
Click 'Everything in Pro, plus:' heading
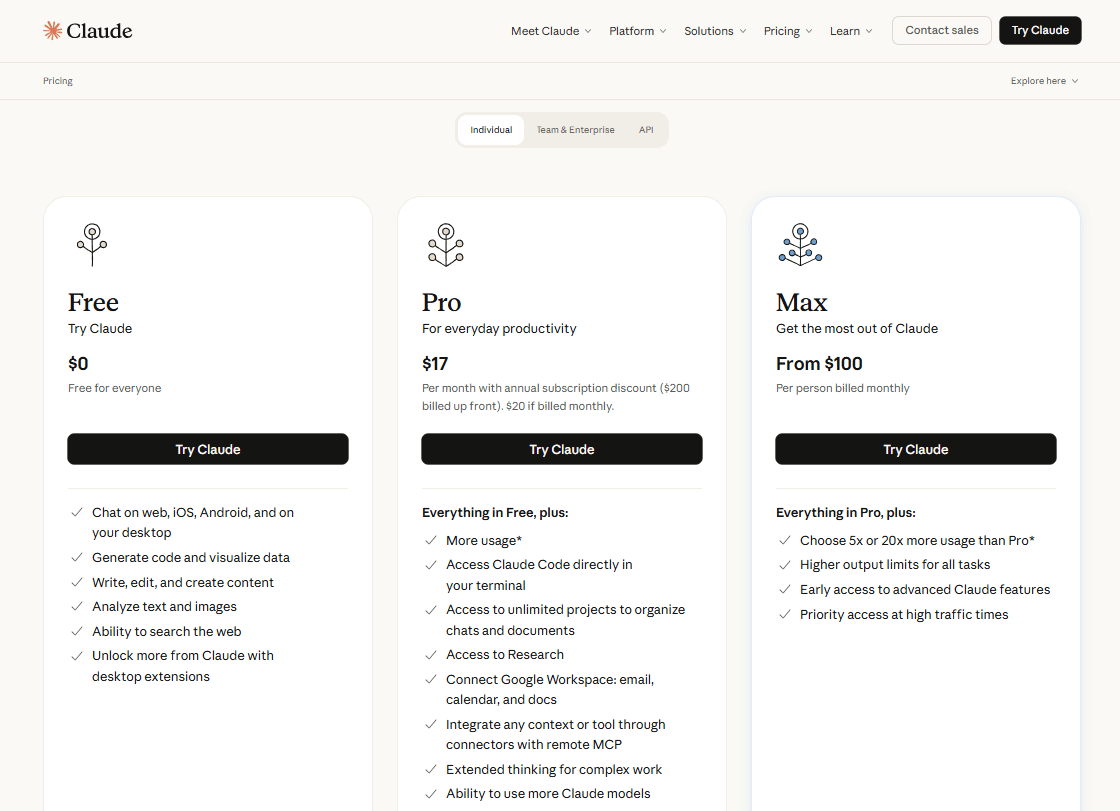(x=846, y=512)
